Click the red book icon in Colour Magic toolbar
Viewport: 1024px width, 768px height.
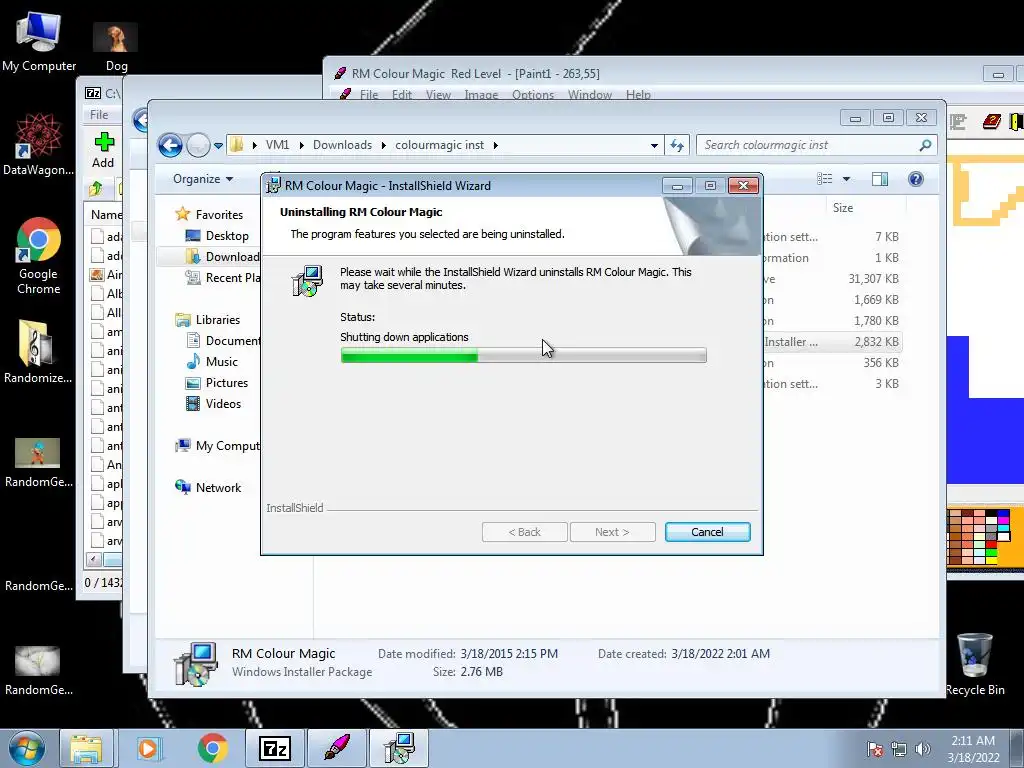(992, 121)
